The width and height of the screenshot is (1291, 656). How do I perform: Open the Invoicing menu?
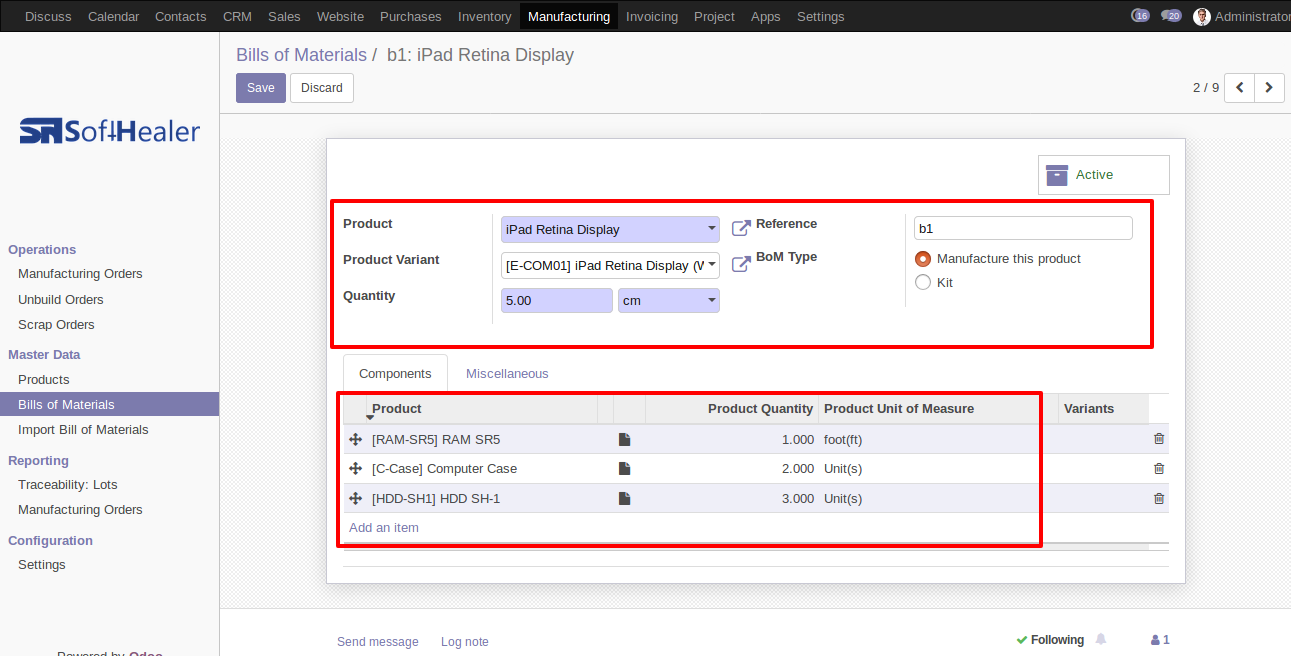(652, 16)
